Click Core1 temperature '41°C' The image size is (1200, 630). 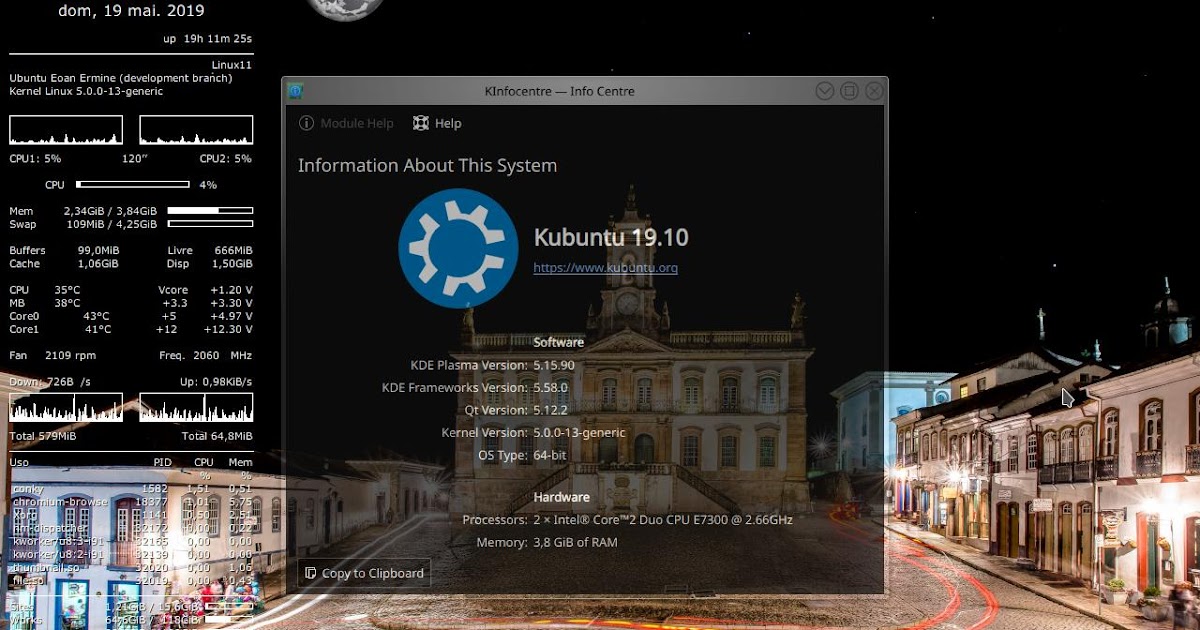click(97, 329)
